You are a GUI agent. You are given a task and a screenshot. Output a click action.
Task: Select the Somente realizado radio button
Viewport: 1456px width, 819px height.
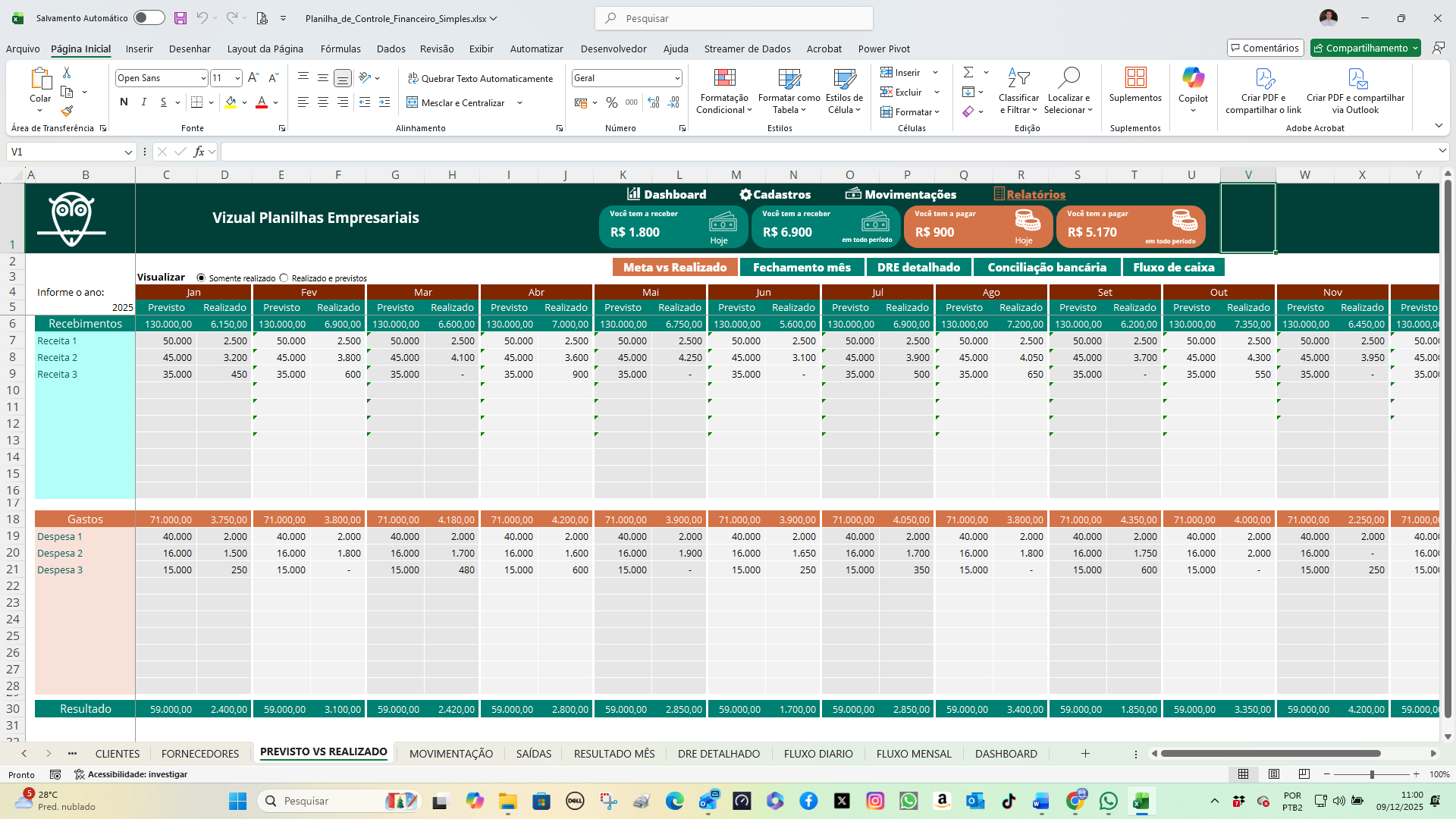pyautogui.click(x=201, y=278)
